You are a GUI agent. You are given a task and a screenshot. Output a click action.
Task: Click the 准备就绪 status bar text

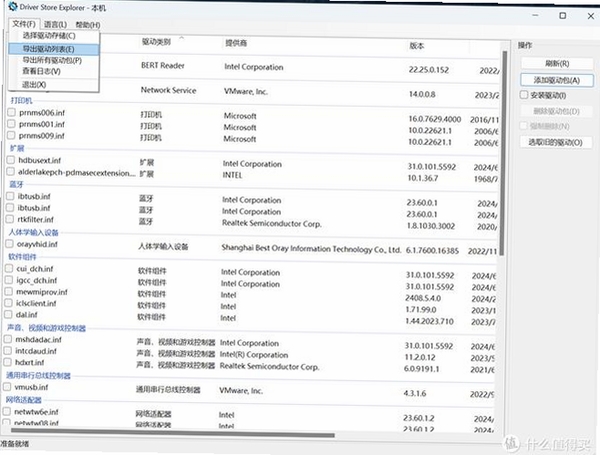click(15, 444)
